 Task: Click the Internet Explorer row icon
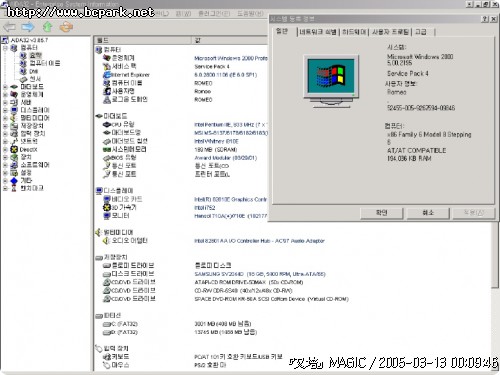(107, 75)
